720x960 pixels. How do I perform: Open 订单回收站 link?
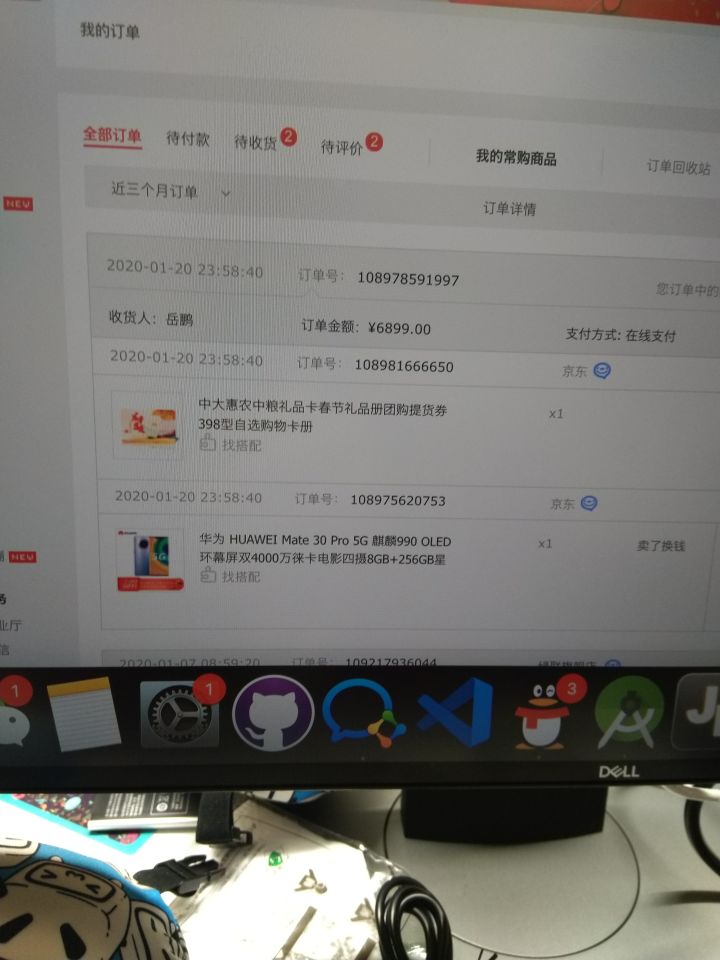(x=678, y=167)
